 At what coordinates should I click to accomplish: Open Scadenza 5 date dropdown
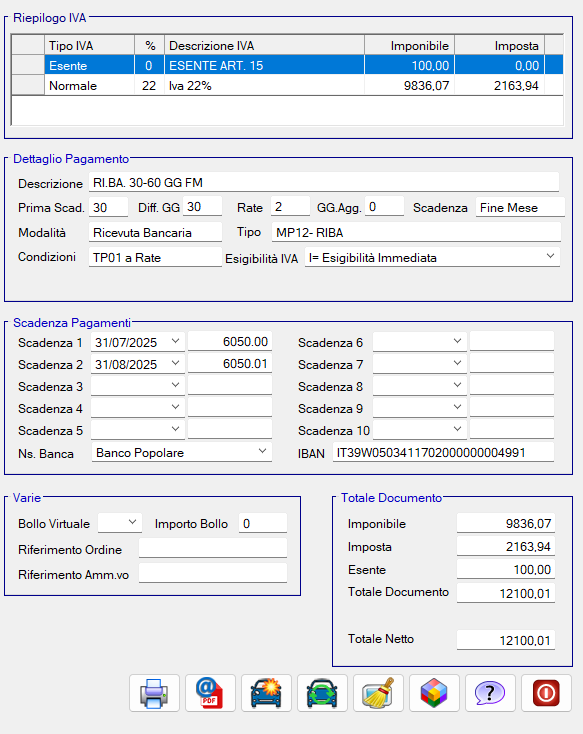(176, 429)
